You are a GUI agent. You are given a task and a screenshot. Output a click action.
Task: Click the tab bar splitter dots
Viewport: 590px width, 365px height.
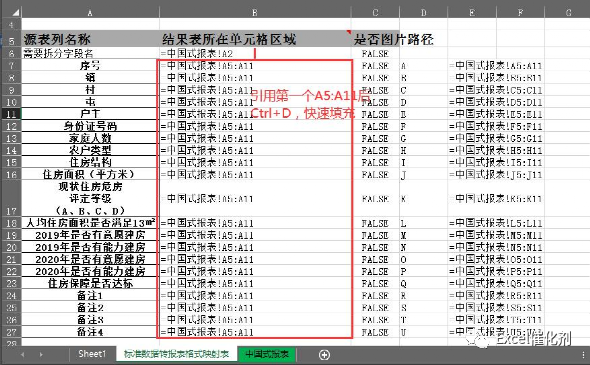coord(583,354)
